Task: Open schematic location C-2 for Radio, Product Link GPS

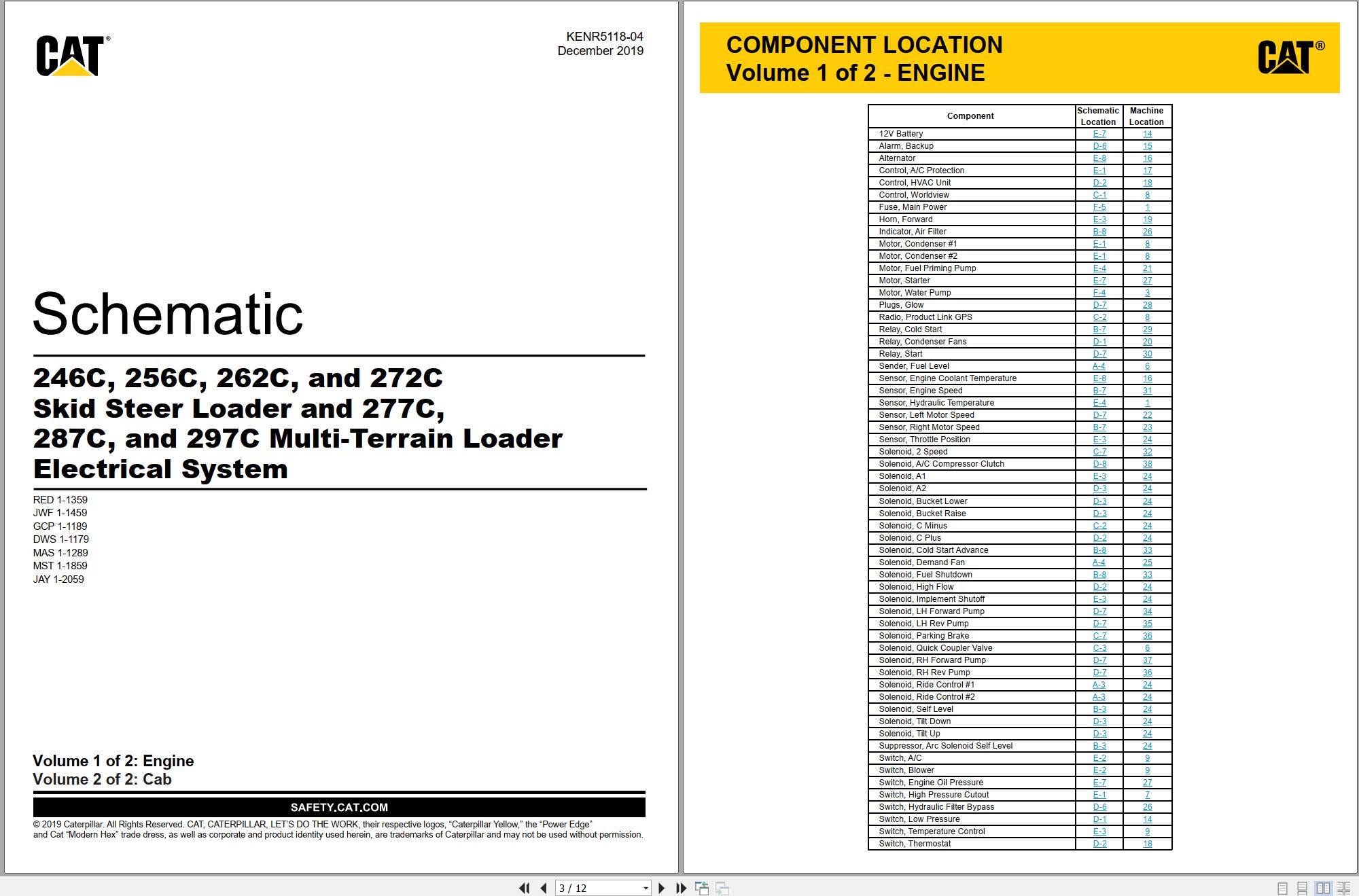Action: point(1099,317)
